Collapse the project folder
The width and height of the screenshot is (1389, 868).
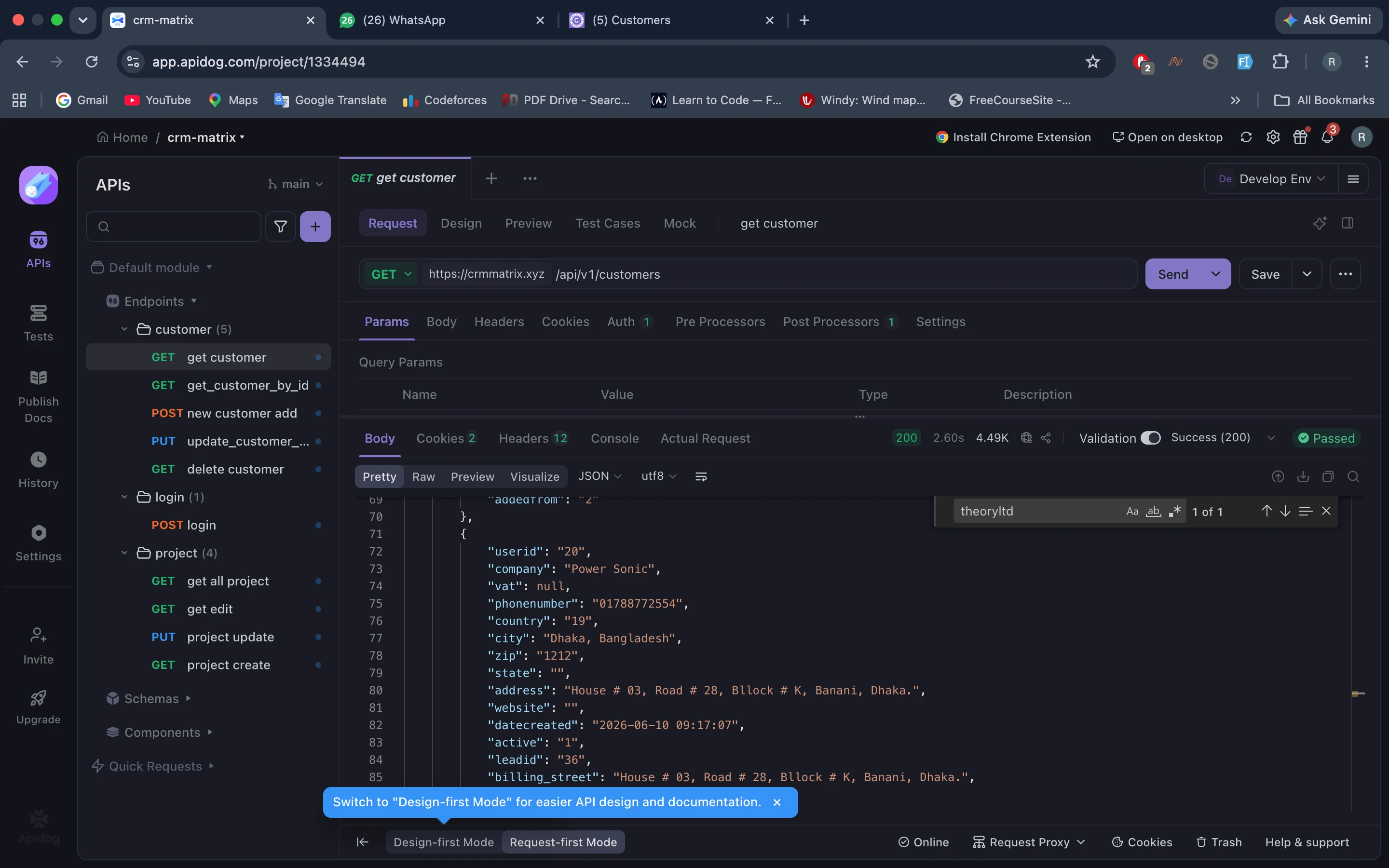pos(124,554)
